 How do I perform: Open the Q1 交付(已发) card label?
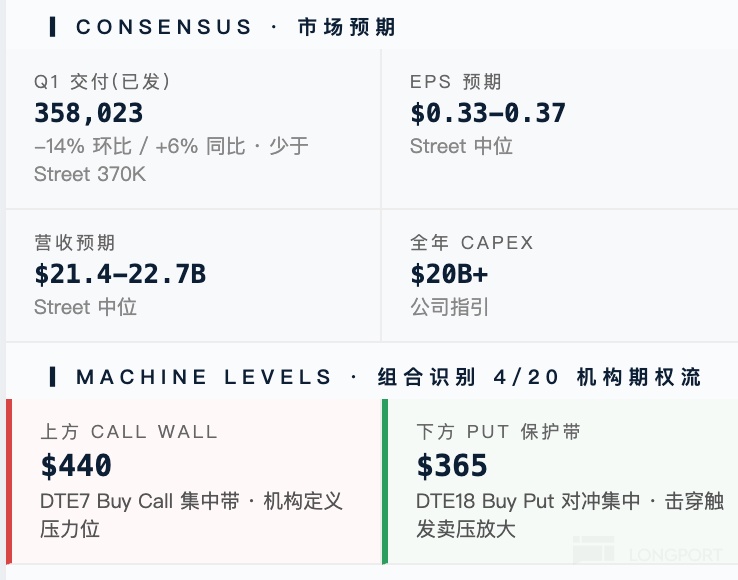tap(95, 82)
